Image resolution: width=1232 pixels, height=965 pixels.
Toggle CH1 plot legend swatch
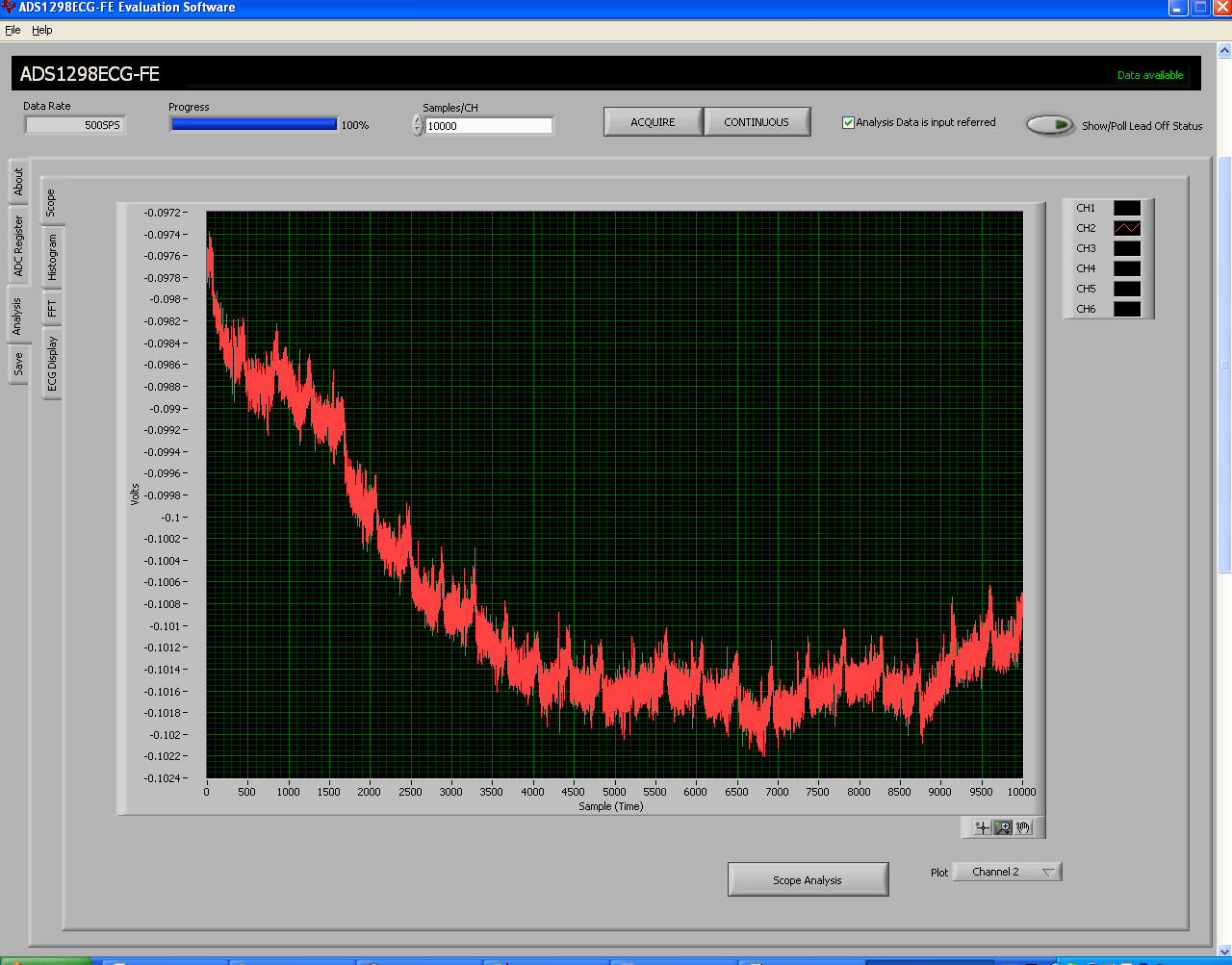point(1127,208)
